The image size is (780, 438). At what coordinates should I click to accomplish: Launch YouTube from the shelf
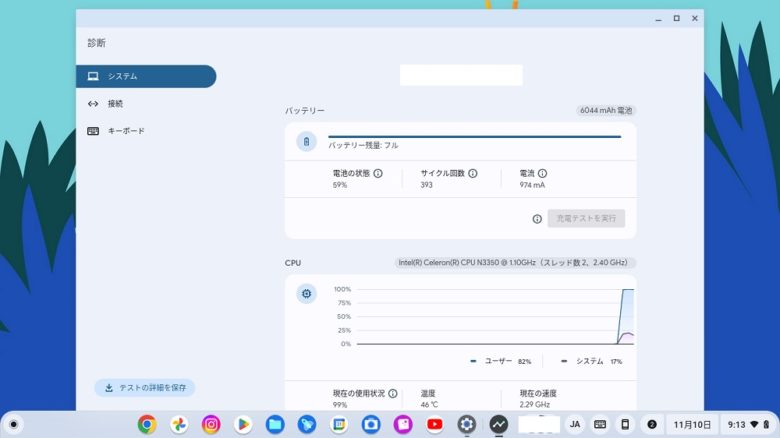click(x=434, y=424)
